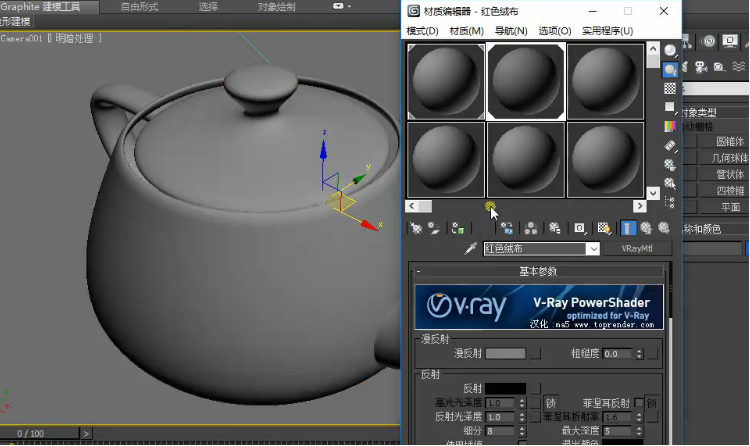Click Cameras category icon in command panel
750x446 pixels.
[701, 67]
